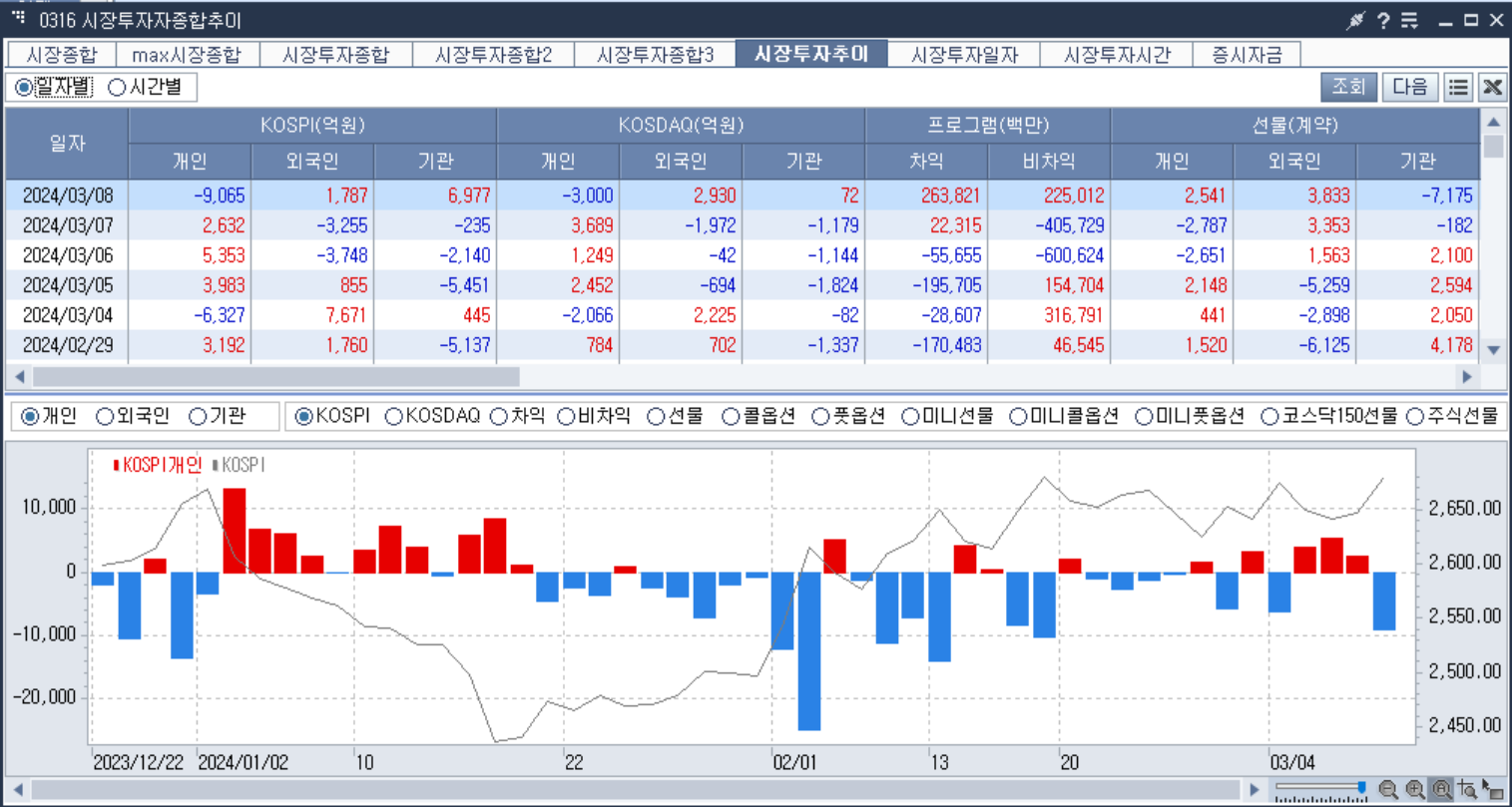Image resolution: width=1512 pixels, height=807 pixels.
Task: Click chart scroll left arrow
Action: coord(17,790)
